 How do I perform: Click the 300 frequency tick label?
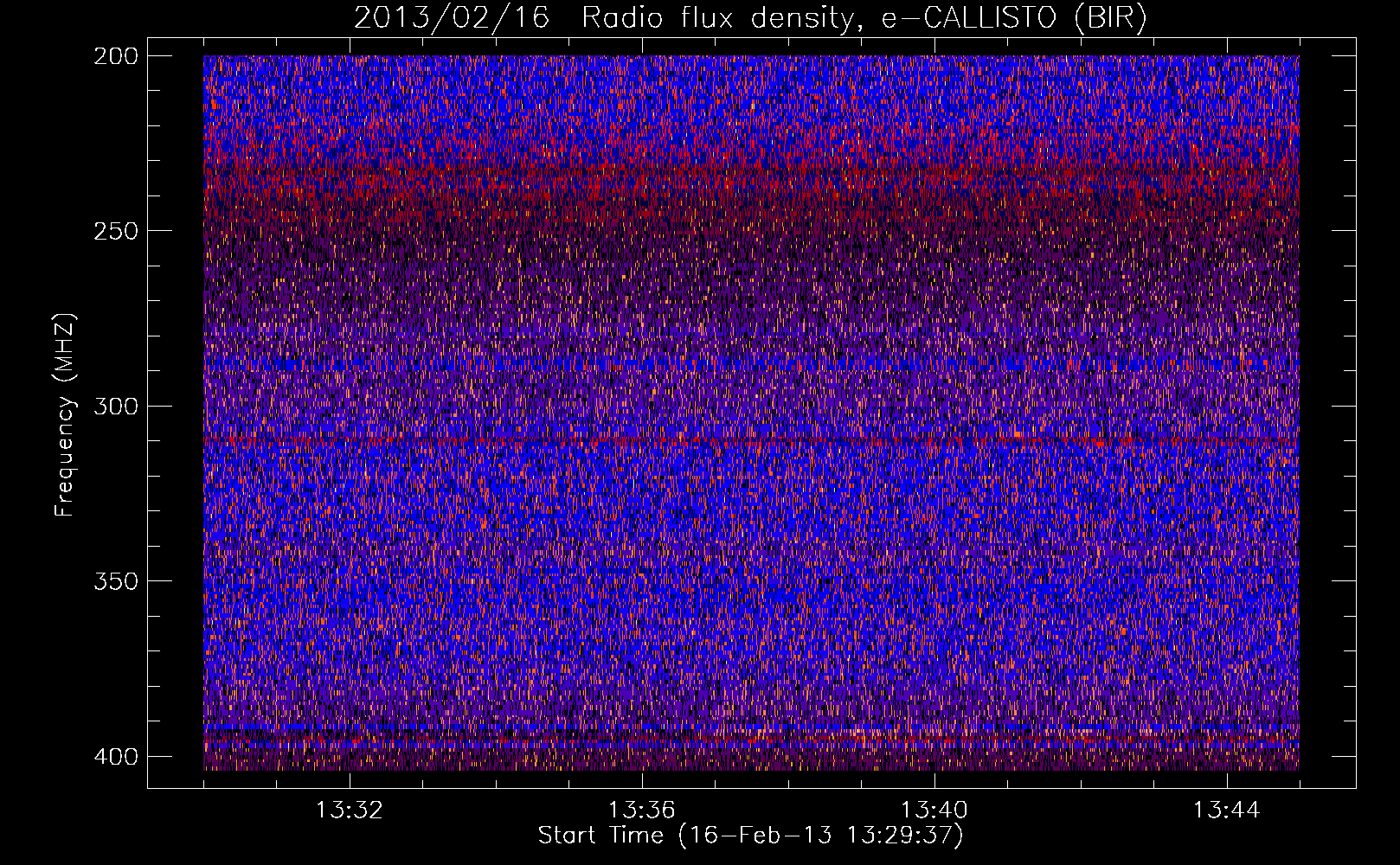116,407
